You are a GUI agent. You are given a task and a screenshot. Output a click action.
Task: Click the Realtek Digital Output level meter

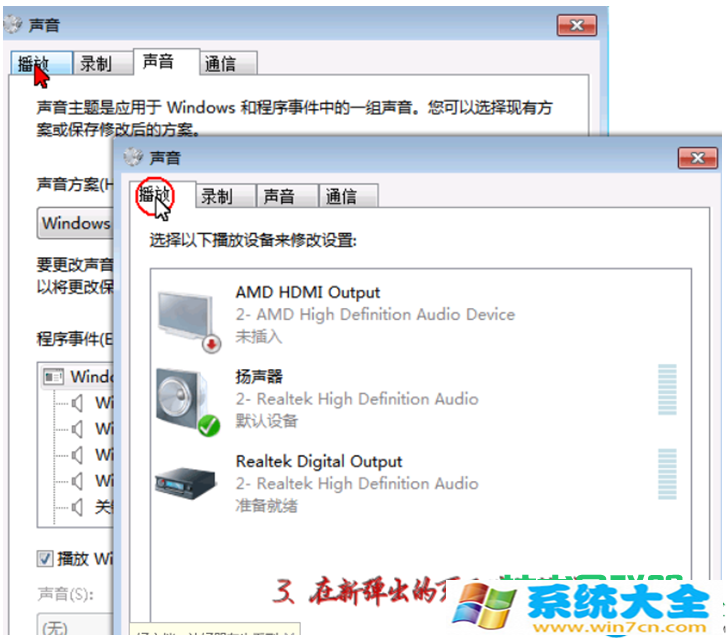[x=667, y=474]
